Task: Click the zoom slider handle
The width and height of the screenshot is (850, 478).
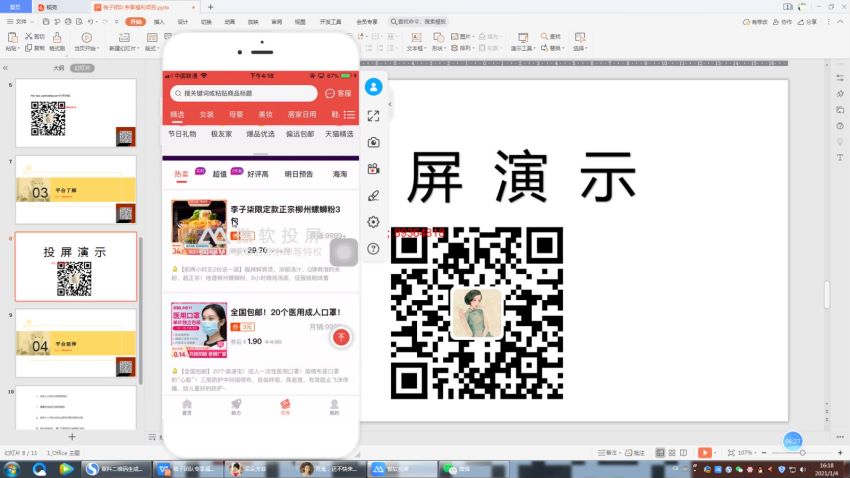Action: 802,453
